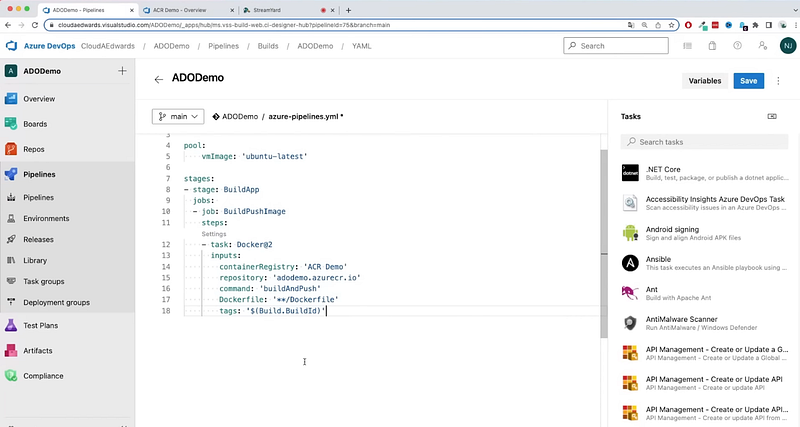Click the line with vmImage 'ubuntu-latest'
Screen dimensions: 800x427
point(254,157)
